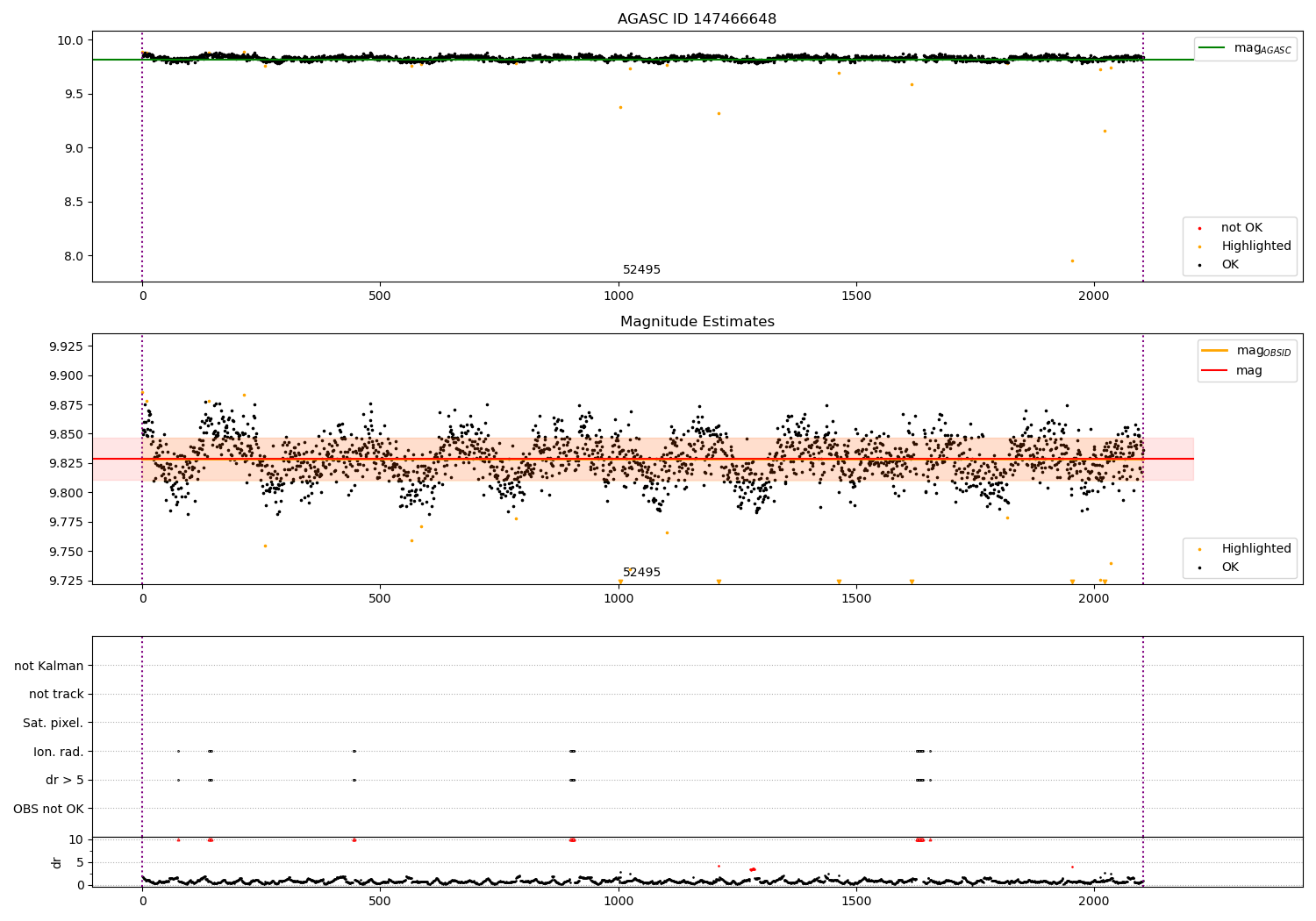This screenshot has height=921, width=1316.
Task: Click the 'OBS not OK' axis label
Action: click(x=48, y=809)
